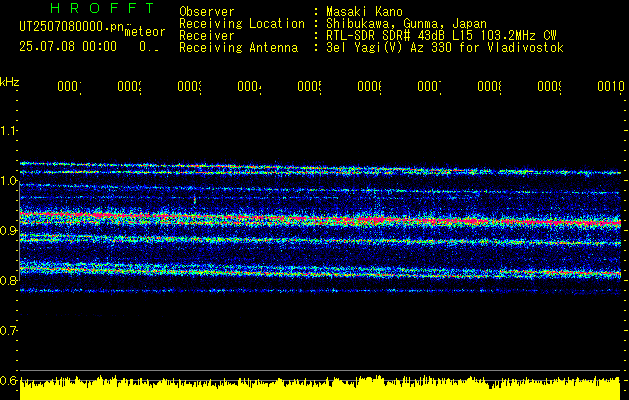Select the file name UT2507080000.pn
This screenshot has width=629, height=400.
click(71, 27)
